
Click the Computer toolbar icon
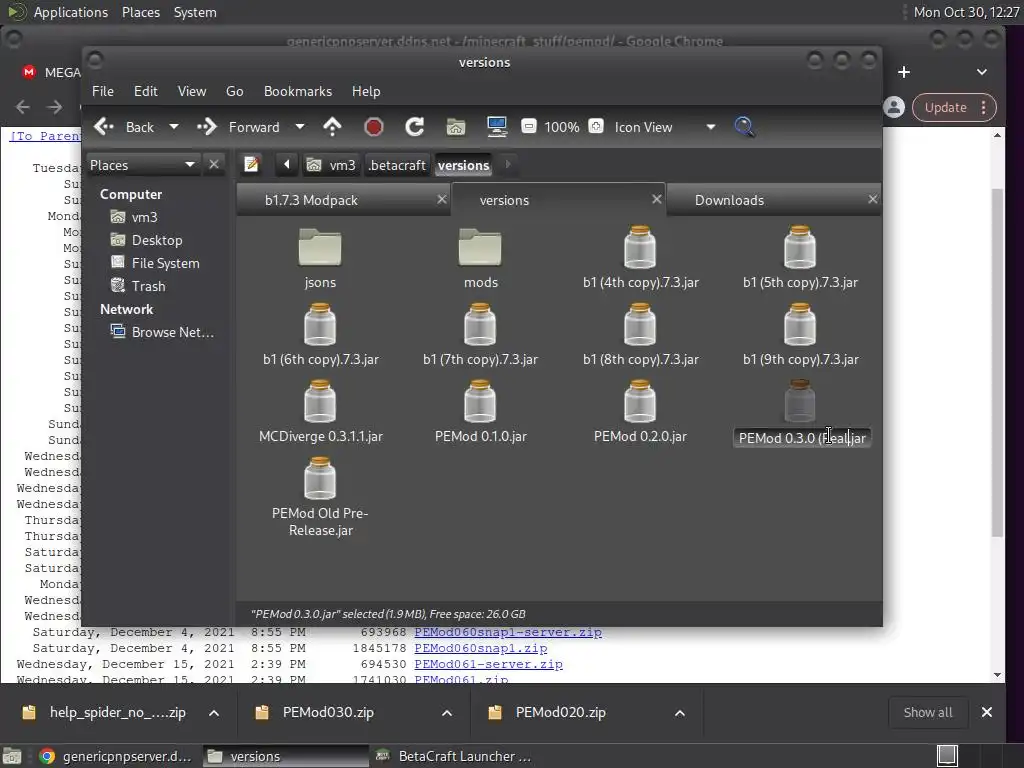pos(497,127)
